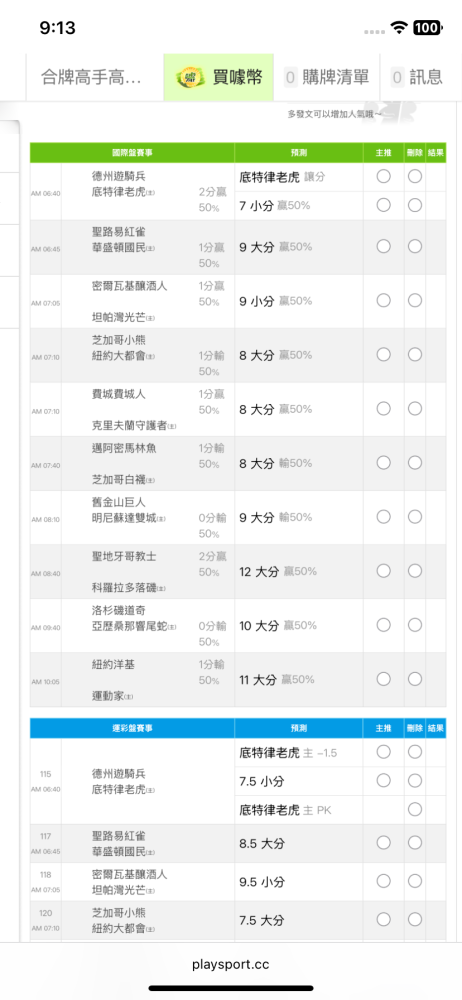The height and width of the screenshot is (1000, 462).
Task: Tap the 買噱幣 coin icon
Action: [190, 77]
